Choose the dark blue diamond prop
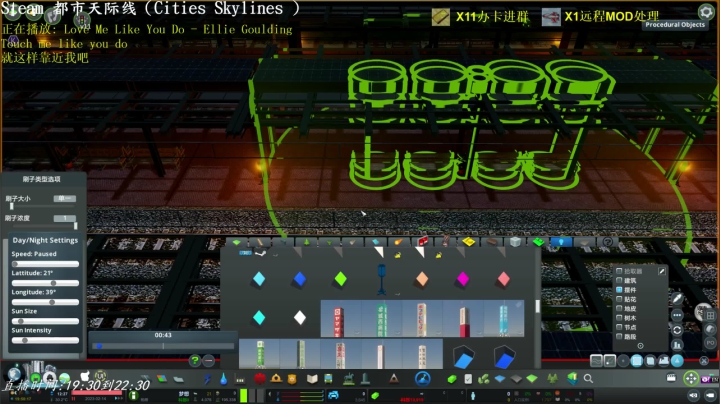Screen dimensions: 720x404 300,279
